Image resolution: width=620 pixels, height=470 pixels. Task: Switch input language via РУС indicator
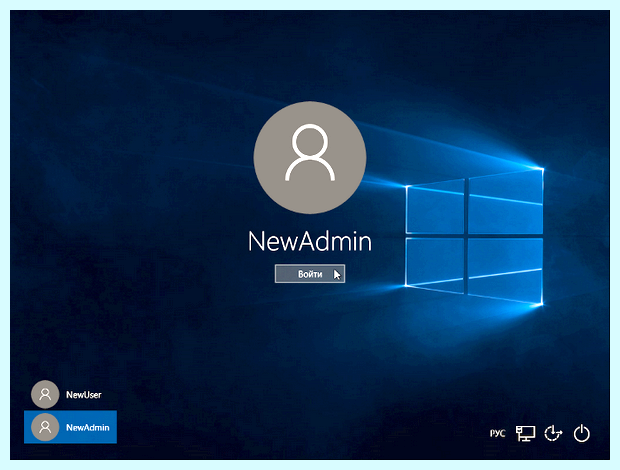[x=497, y=434]
